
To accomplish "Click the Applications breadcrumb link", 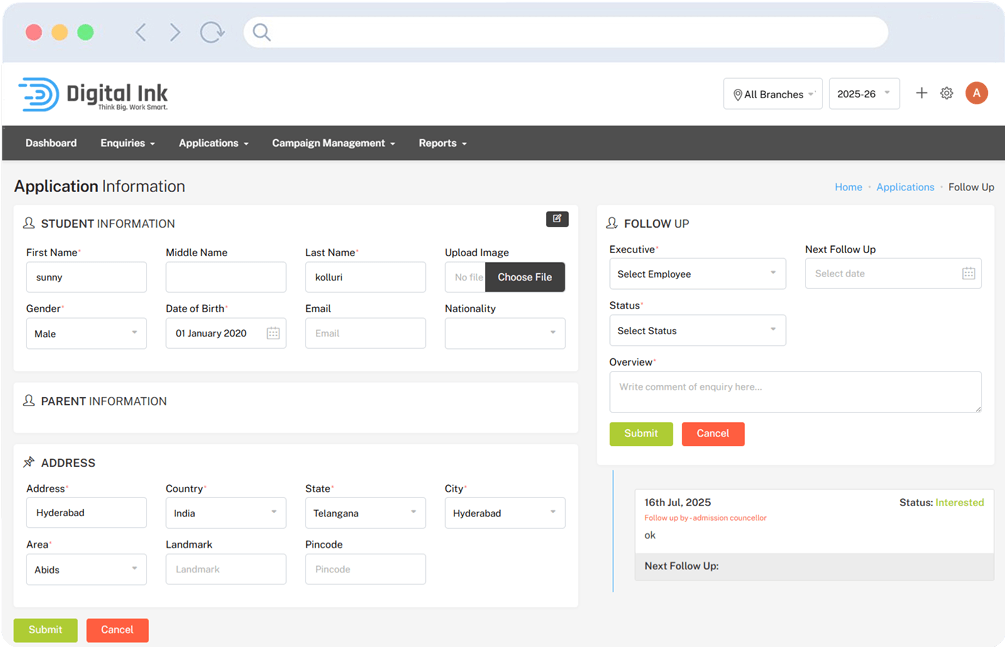I will pyautogui.click(x=905, y=187).
